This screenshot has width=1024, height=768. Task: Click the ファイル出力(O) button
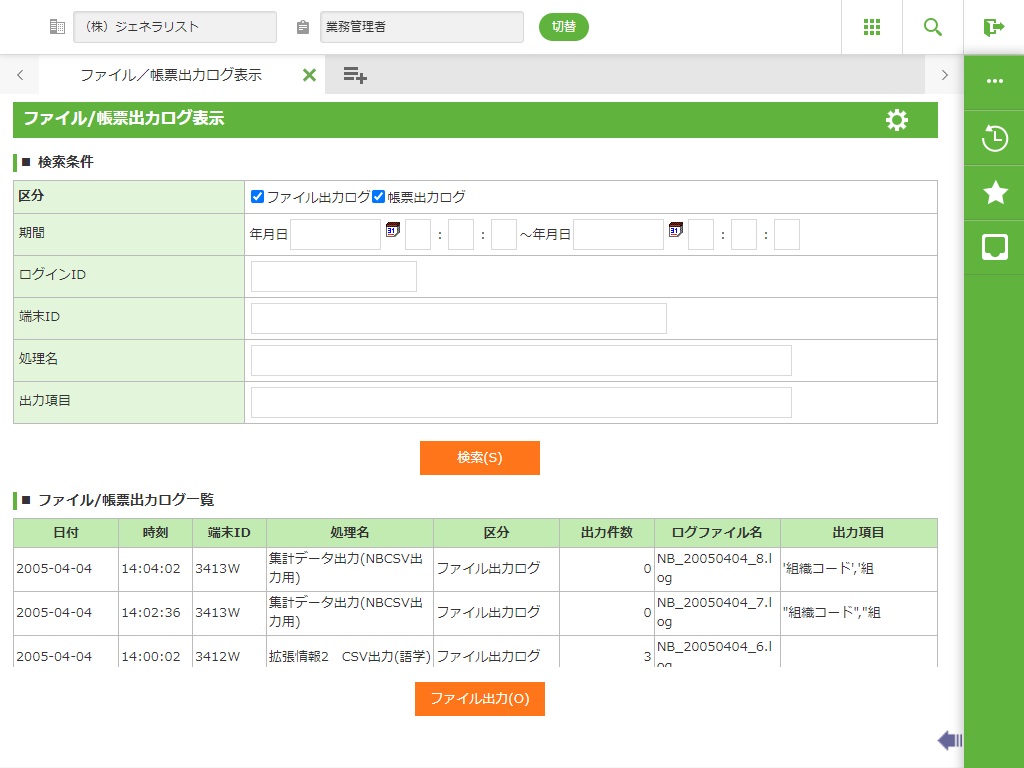[x=480, y=699]
